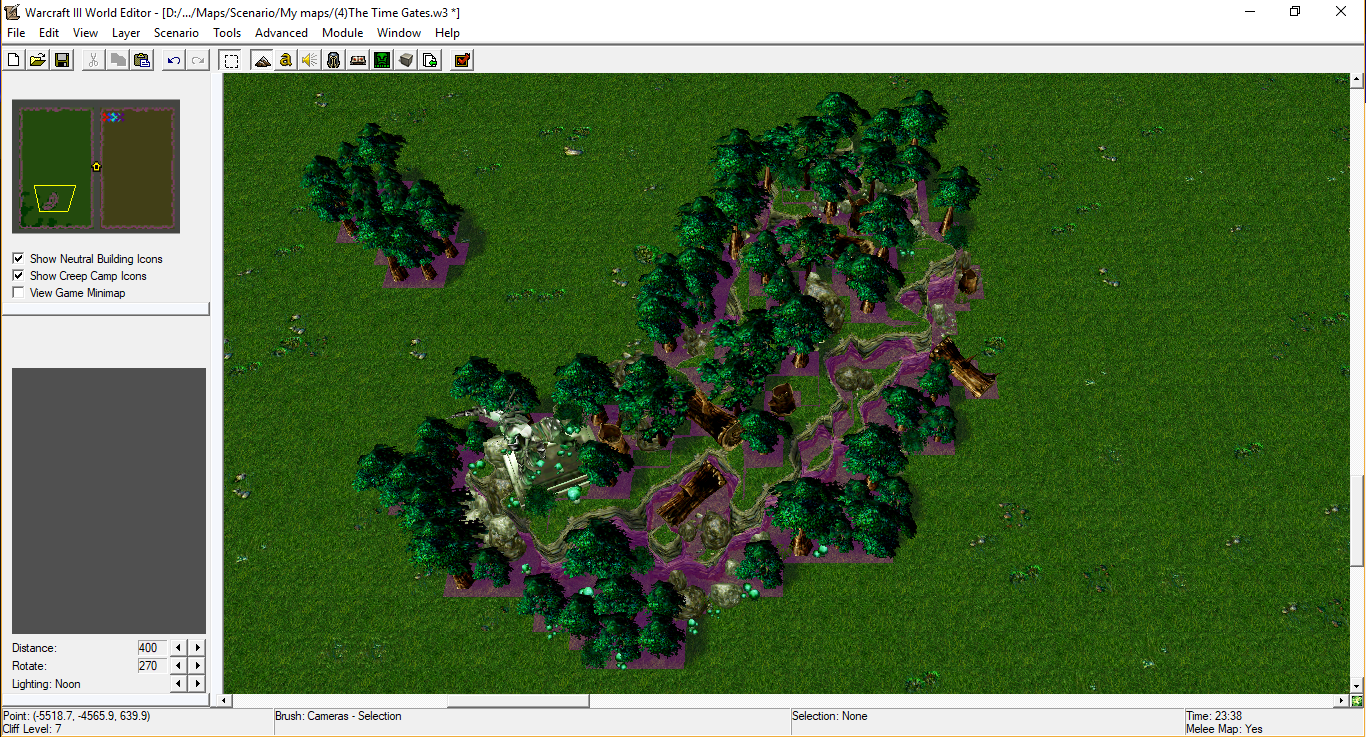Click the Melee Map: Yes status text
Image resolution: width=1366 pixels, height=737 pixels.
(1224, 729)
